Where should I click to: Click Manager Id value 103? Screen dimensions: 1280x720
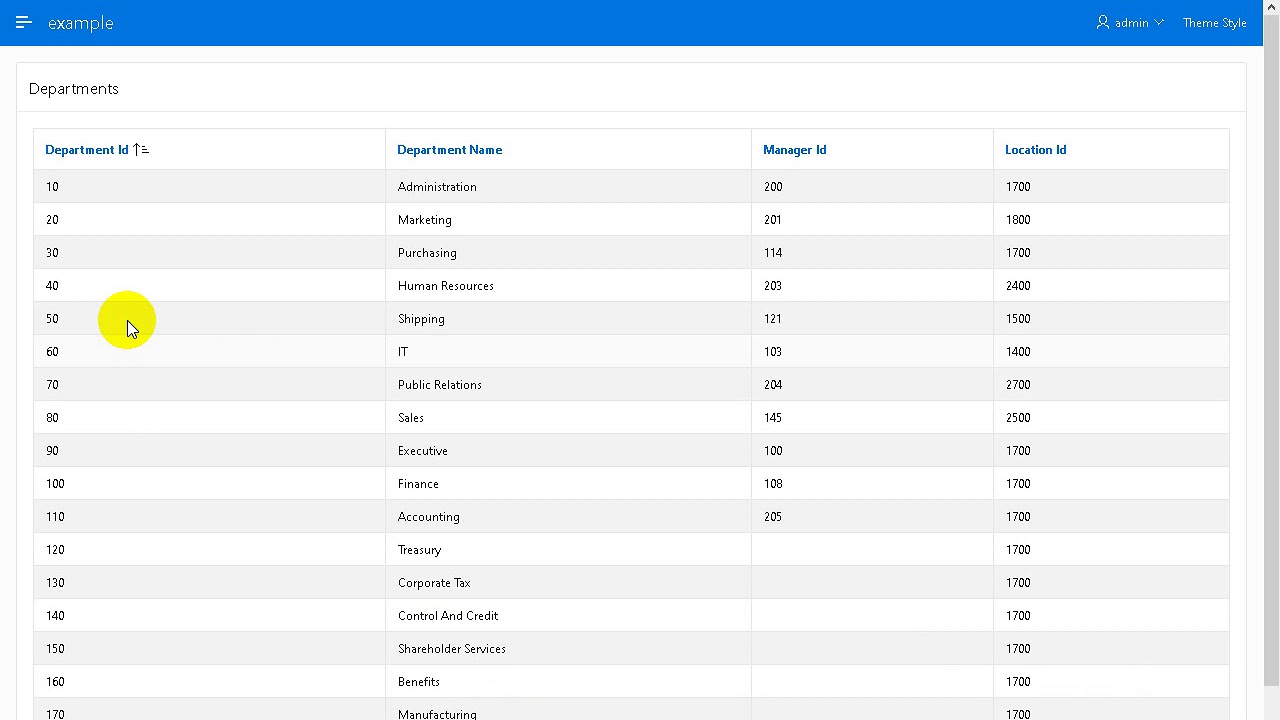coord(773,352)
